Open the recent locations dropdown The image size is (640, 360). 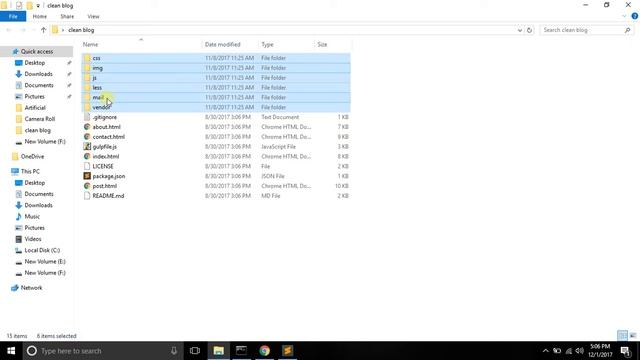click(33, 30)
